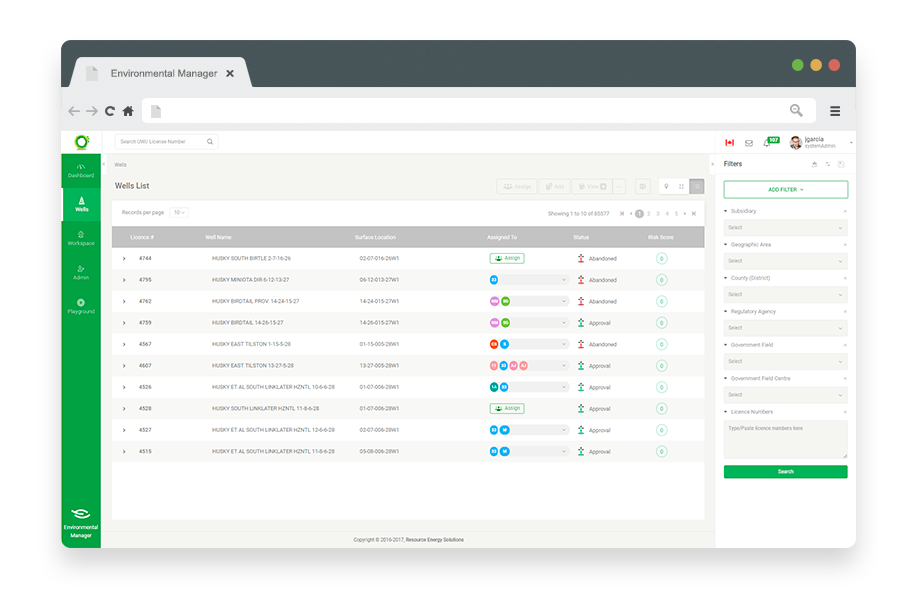The image size is (914, 613).
Task: Open the Regulatory Agency Select dropdown
Action: point(785,328)
